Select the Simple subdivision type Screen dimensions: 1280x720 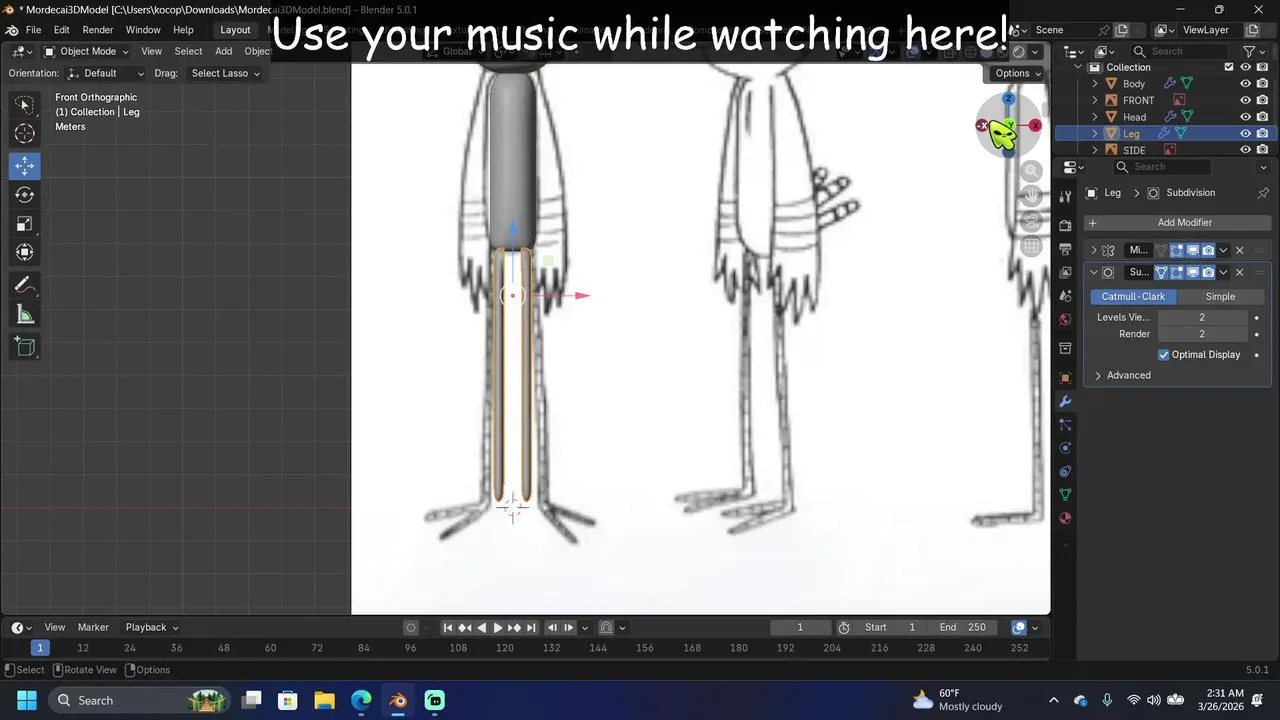point(1220,297)
